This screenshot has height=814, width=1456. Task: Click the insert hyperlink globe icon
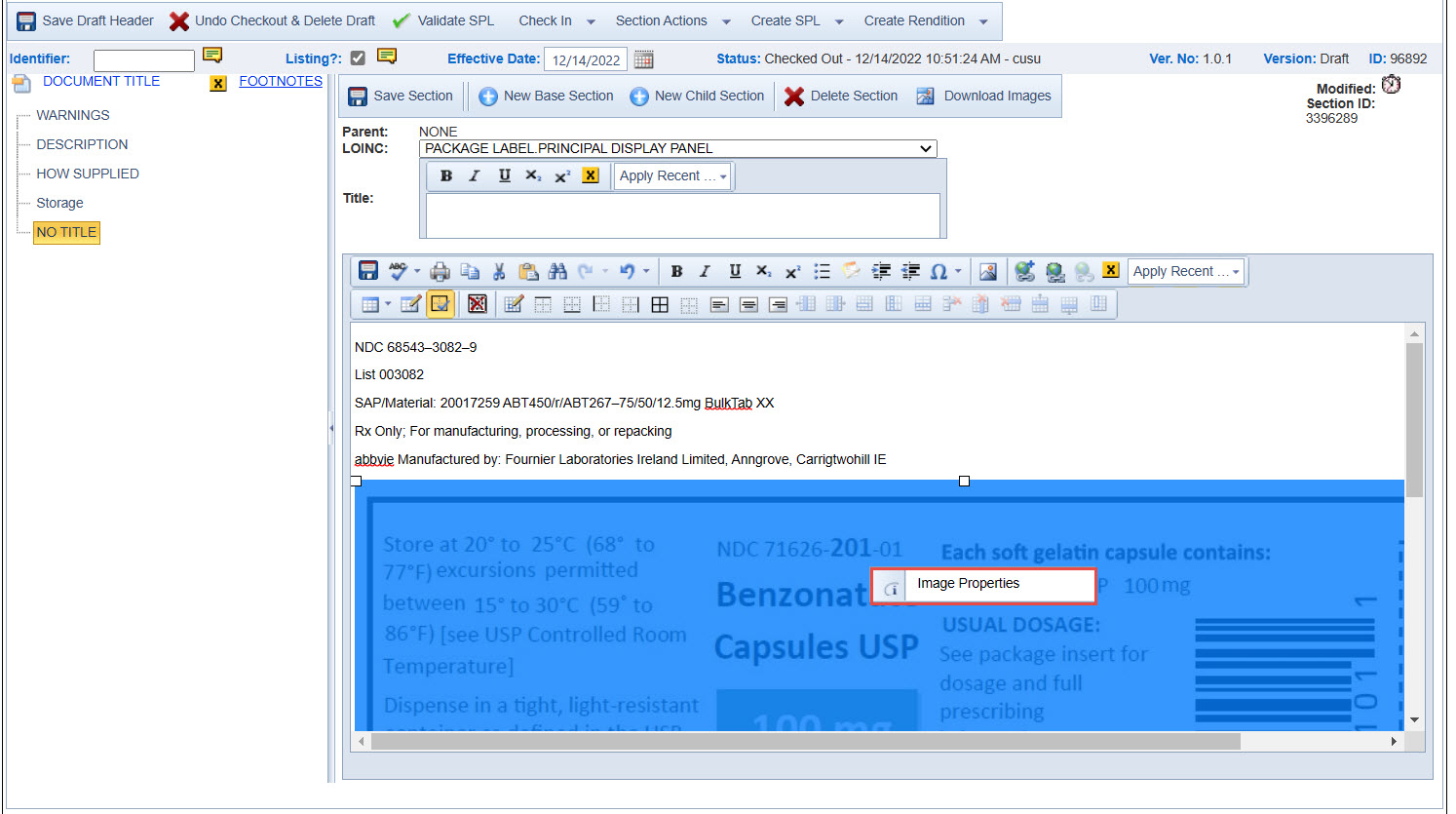click(1024, 271)
